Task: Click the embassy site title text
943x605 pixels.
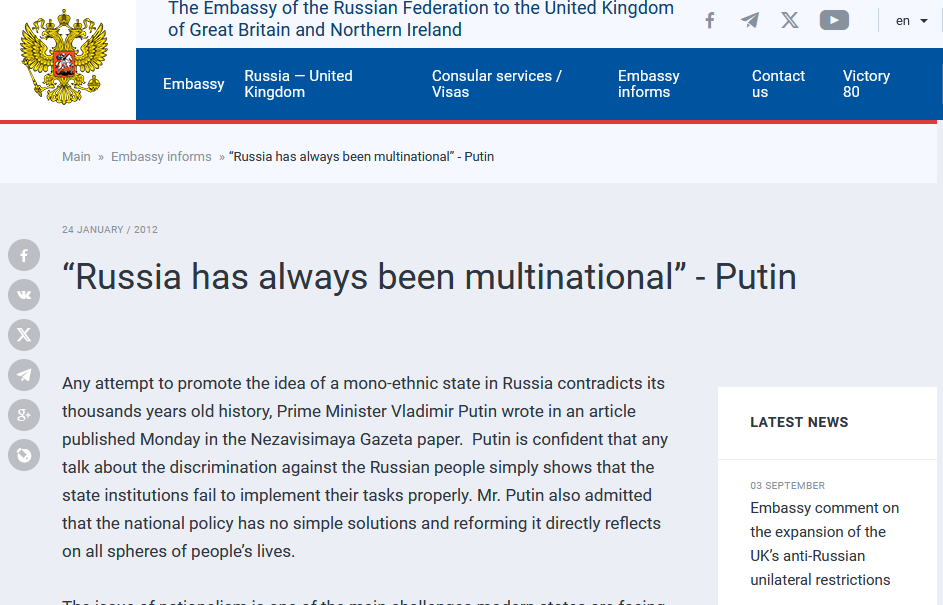Action: 421,19
